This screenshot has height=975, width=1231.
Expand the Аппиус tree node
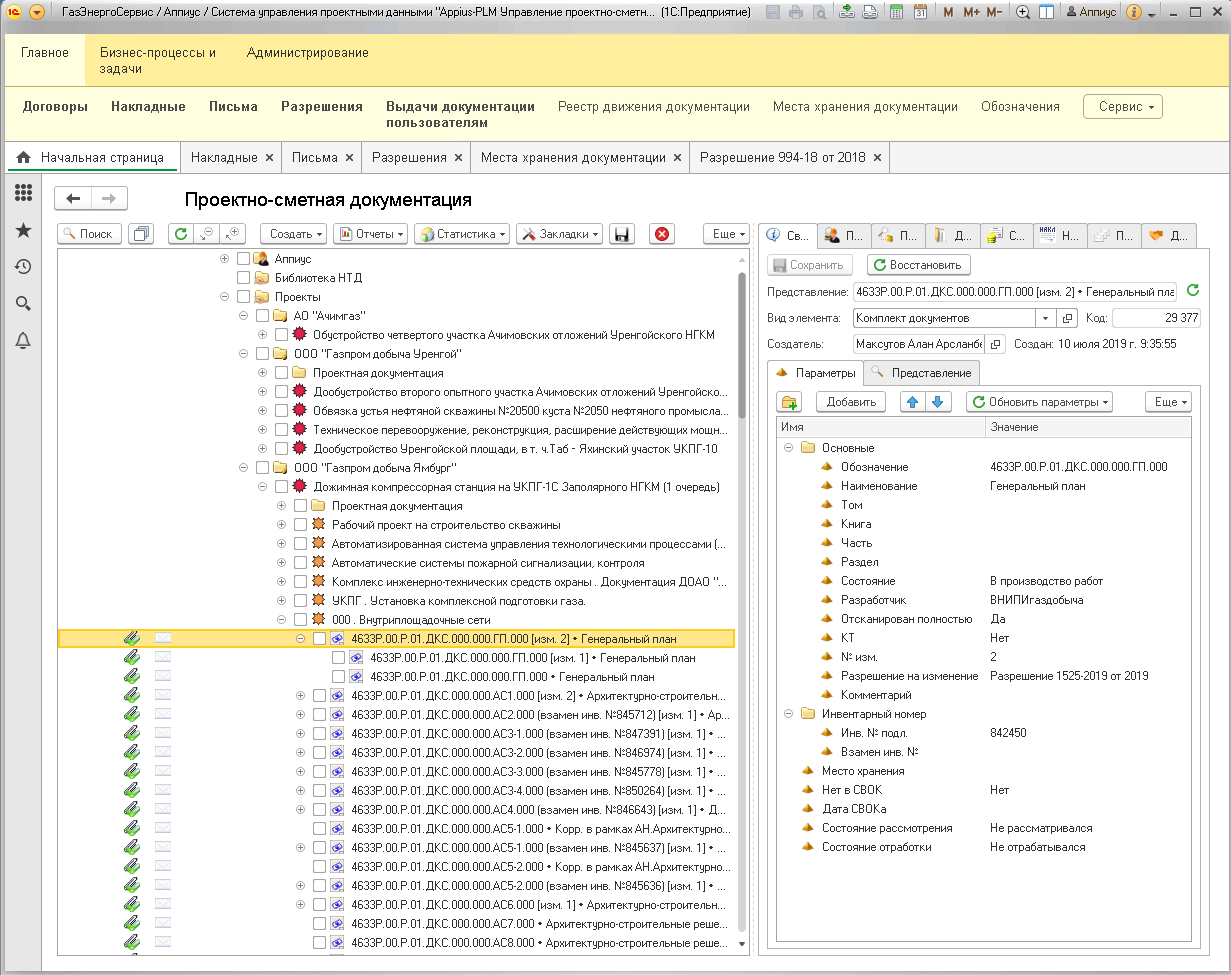pos(224,259)
